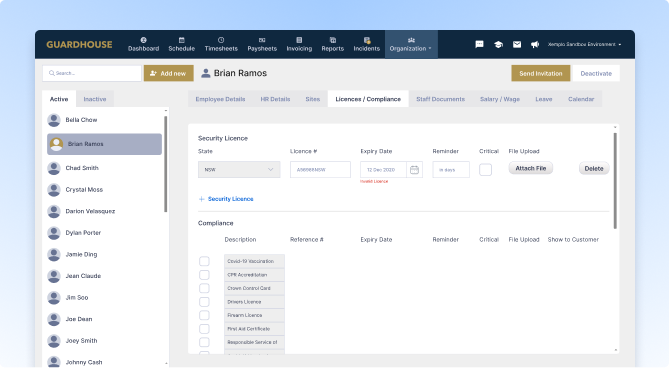Click Crystal Moss's avatar icon

[54, 190]
